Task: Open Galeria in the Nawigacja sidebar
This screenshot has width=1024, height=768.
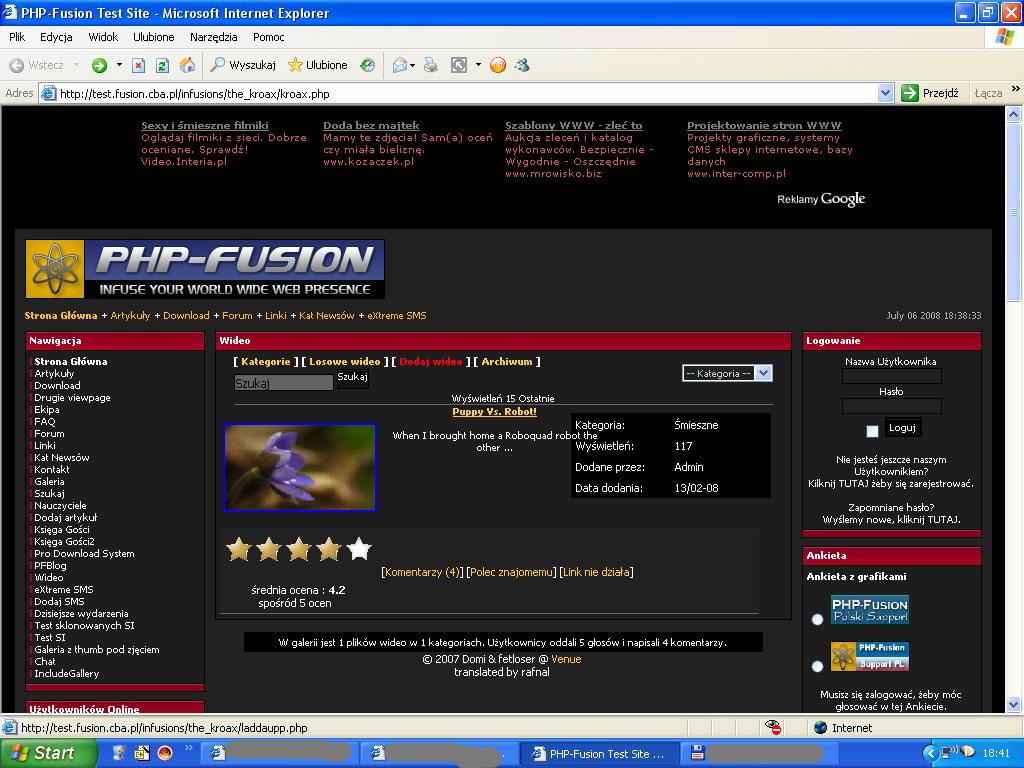Action: (x=49, y=481)
